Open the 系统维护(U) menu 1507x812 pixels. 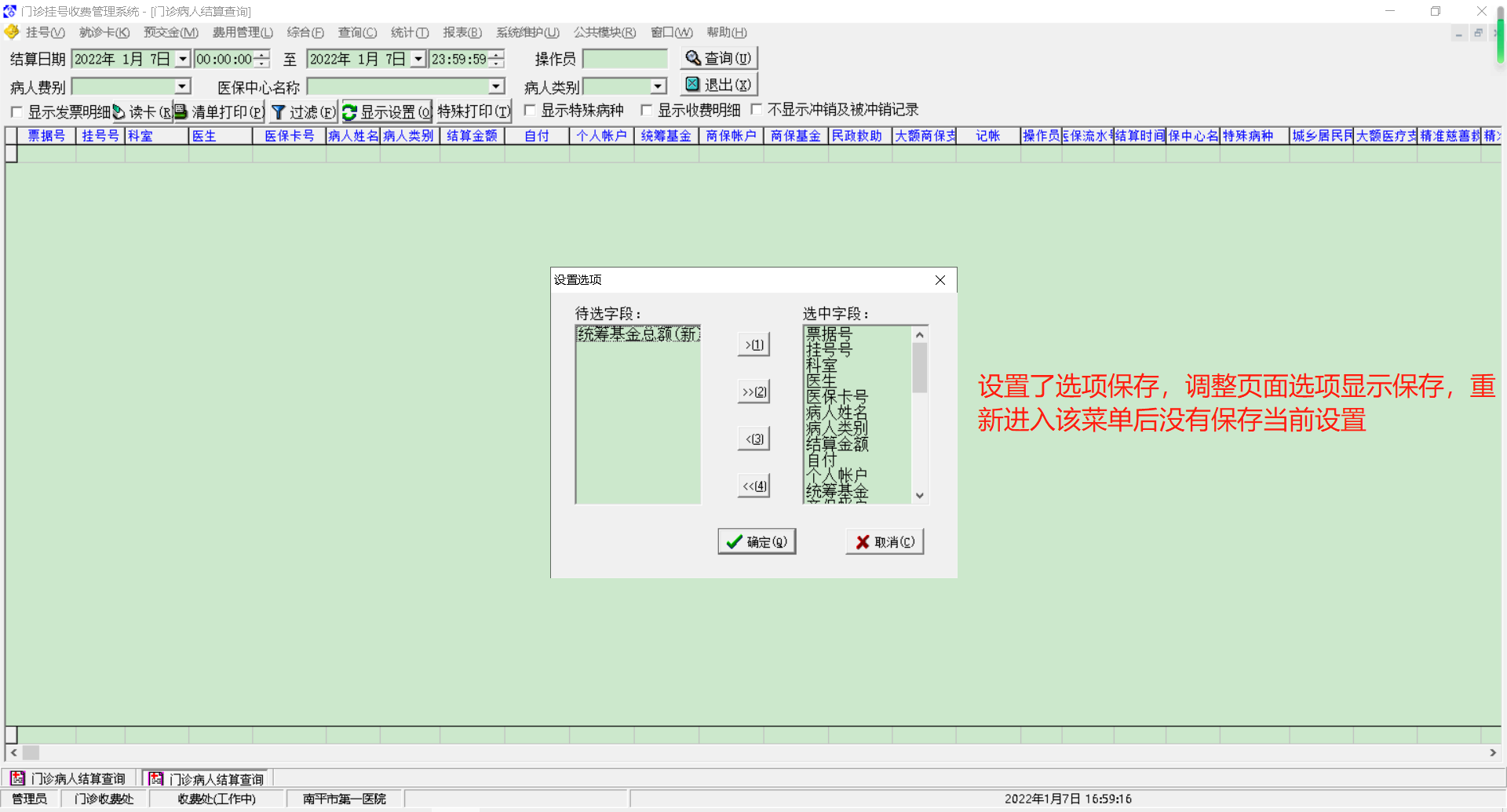[x=527, y=32]
